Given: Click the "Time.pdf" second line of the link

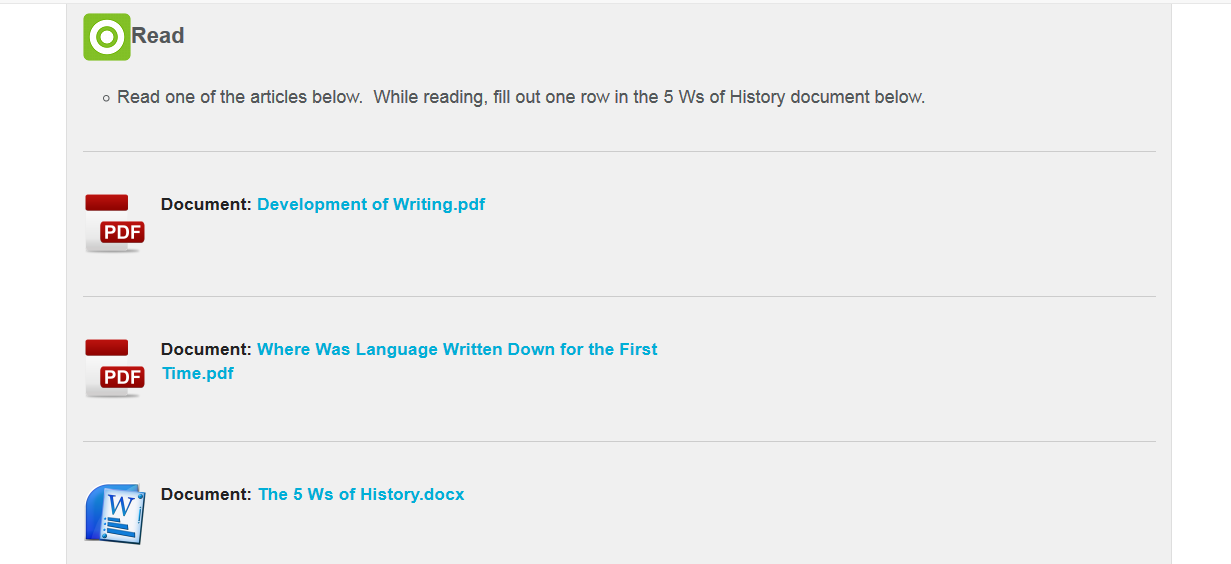Looking at the screenshot, I should pyautogui.click(x=198, y=373).
